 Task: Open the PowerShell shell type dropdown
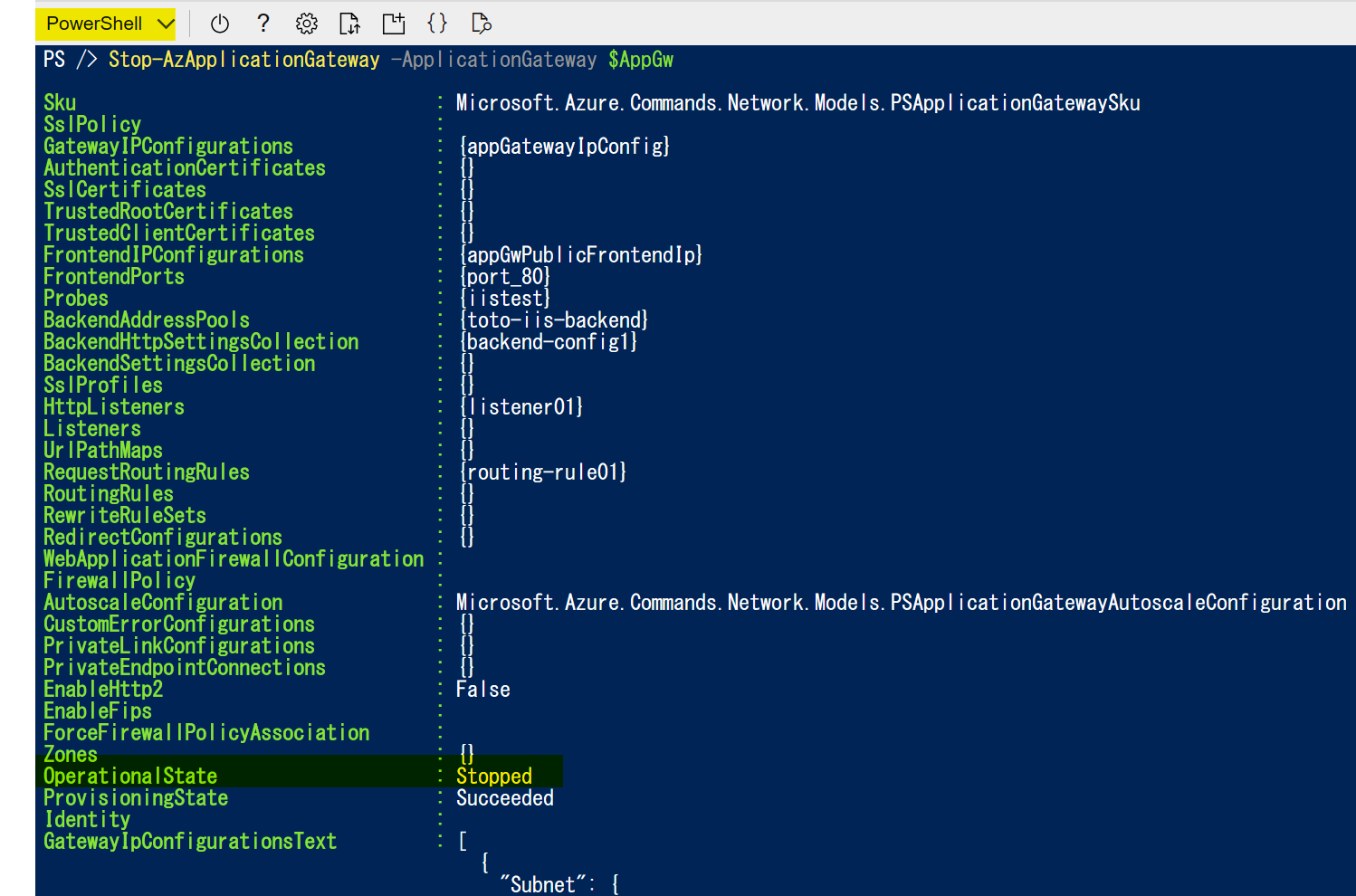pyautogui.click(x=106, y=24)
